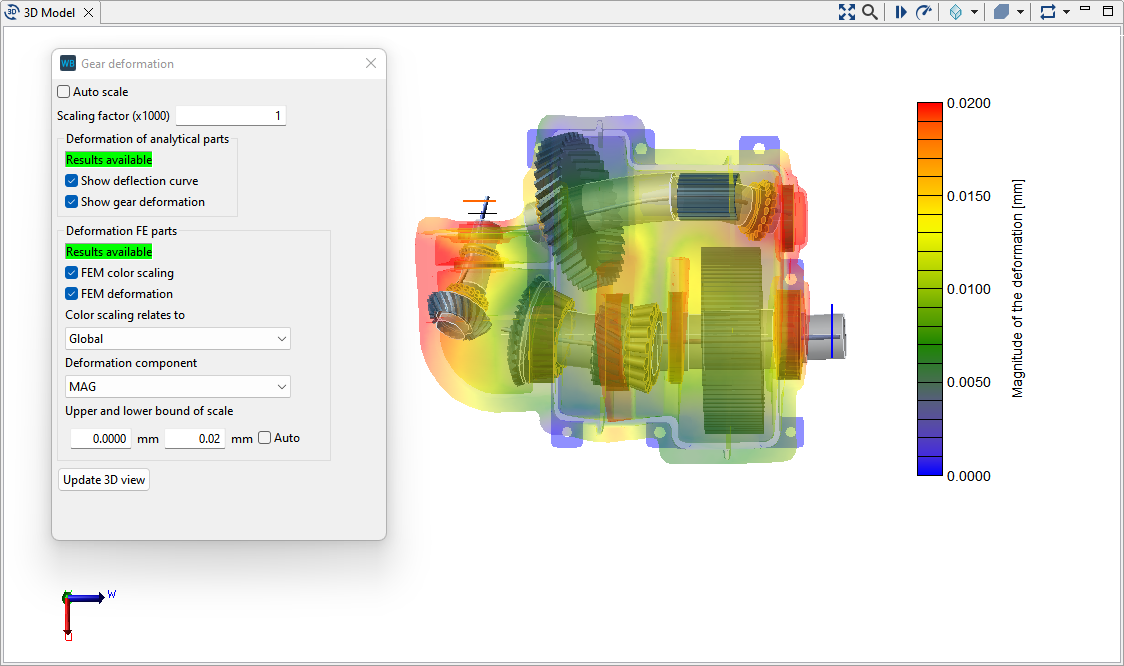Click the play simulation icon
This screenshot has height=666, width=1124.
click(x=902, y=11)
